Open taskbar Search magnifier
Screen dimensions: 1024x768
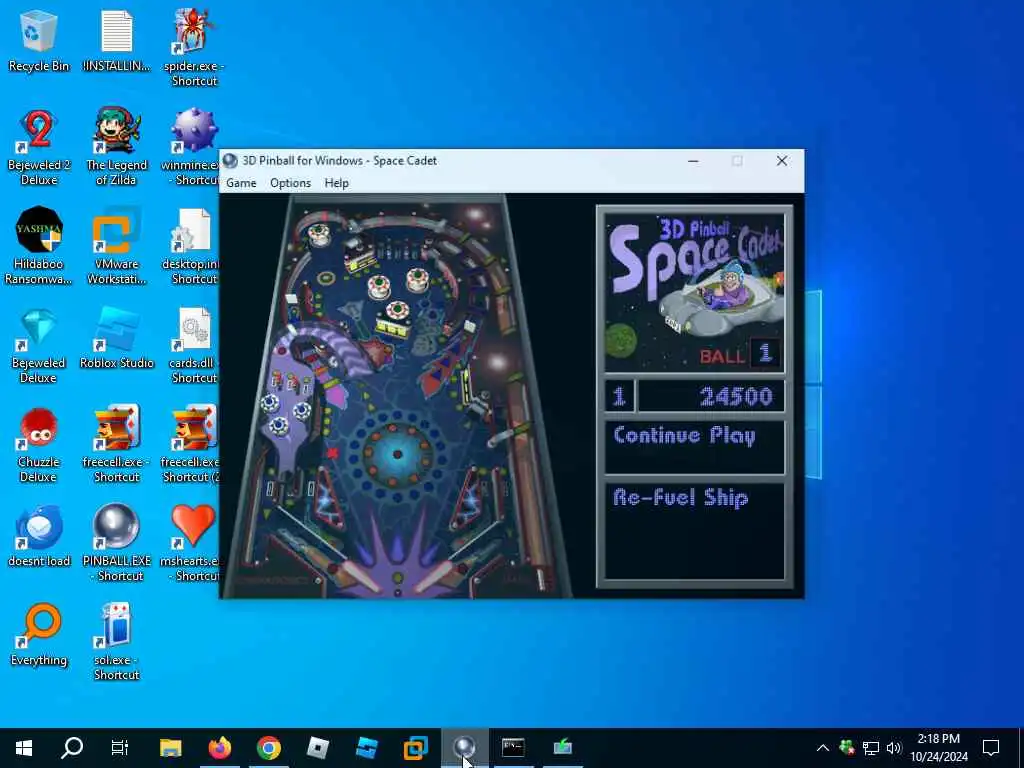tap(72, 748)
